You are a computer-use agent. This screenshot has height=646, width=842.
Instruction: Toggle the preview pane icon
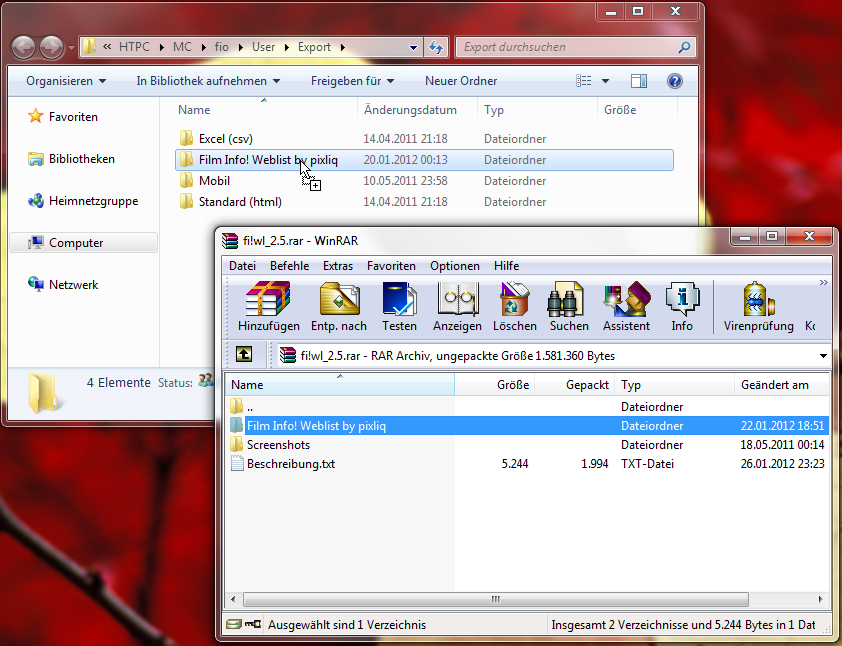point(638,81)
